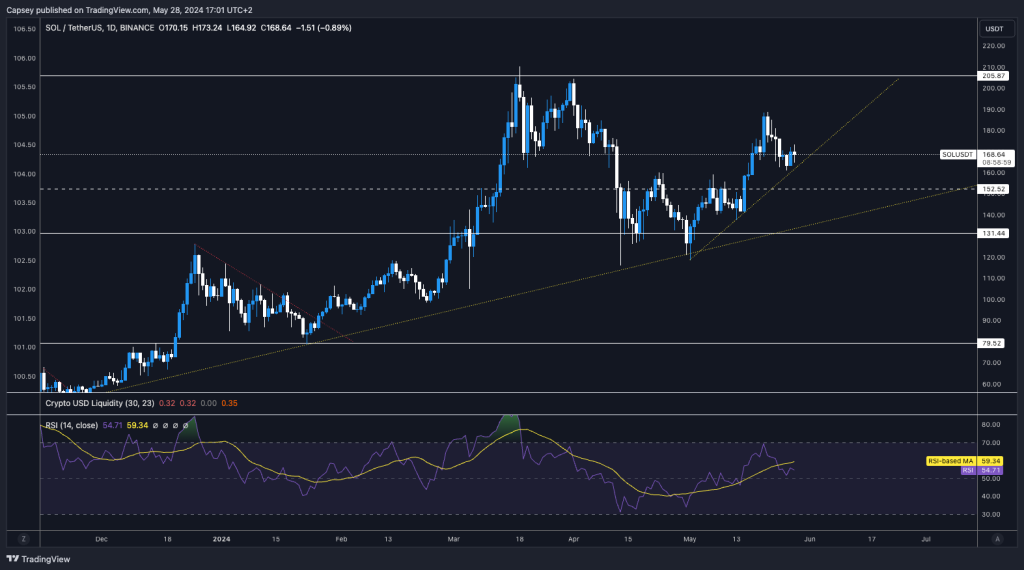This screenshot has width=1024, height=570.
Task: Click the Z timezone button at bottom left
Action: tap(24, 539)
